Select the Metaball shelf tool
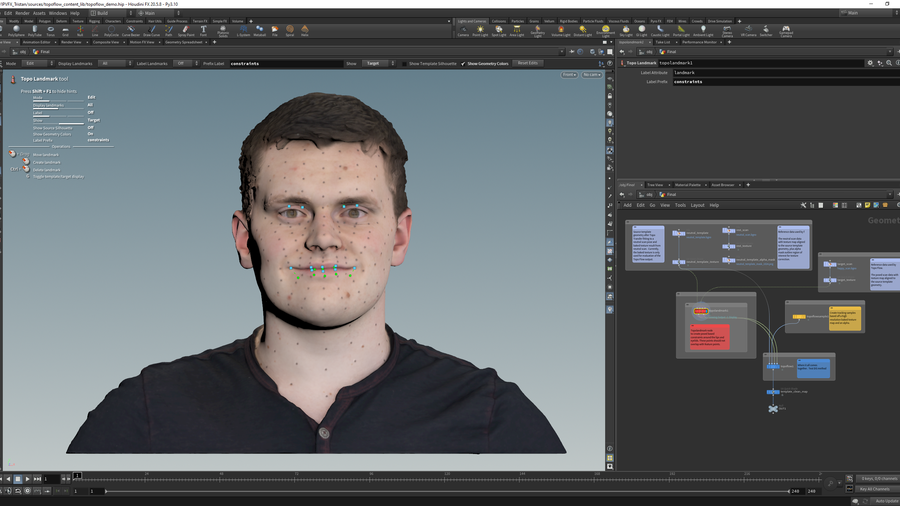The image size is (900, 506). click(x=259, y=31)
